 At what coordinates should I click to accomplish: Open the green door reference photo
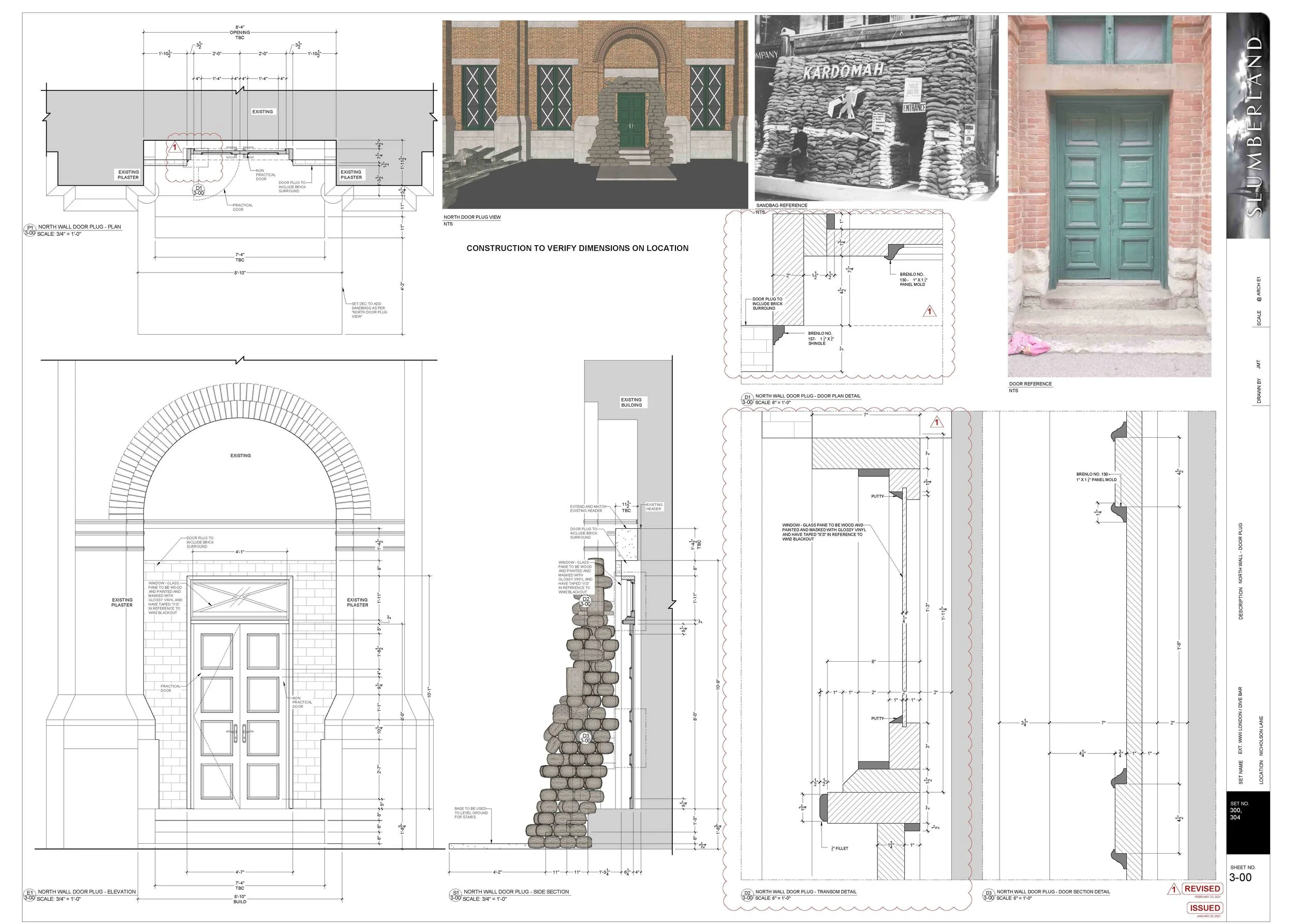[1109, 196]
